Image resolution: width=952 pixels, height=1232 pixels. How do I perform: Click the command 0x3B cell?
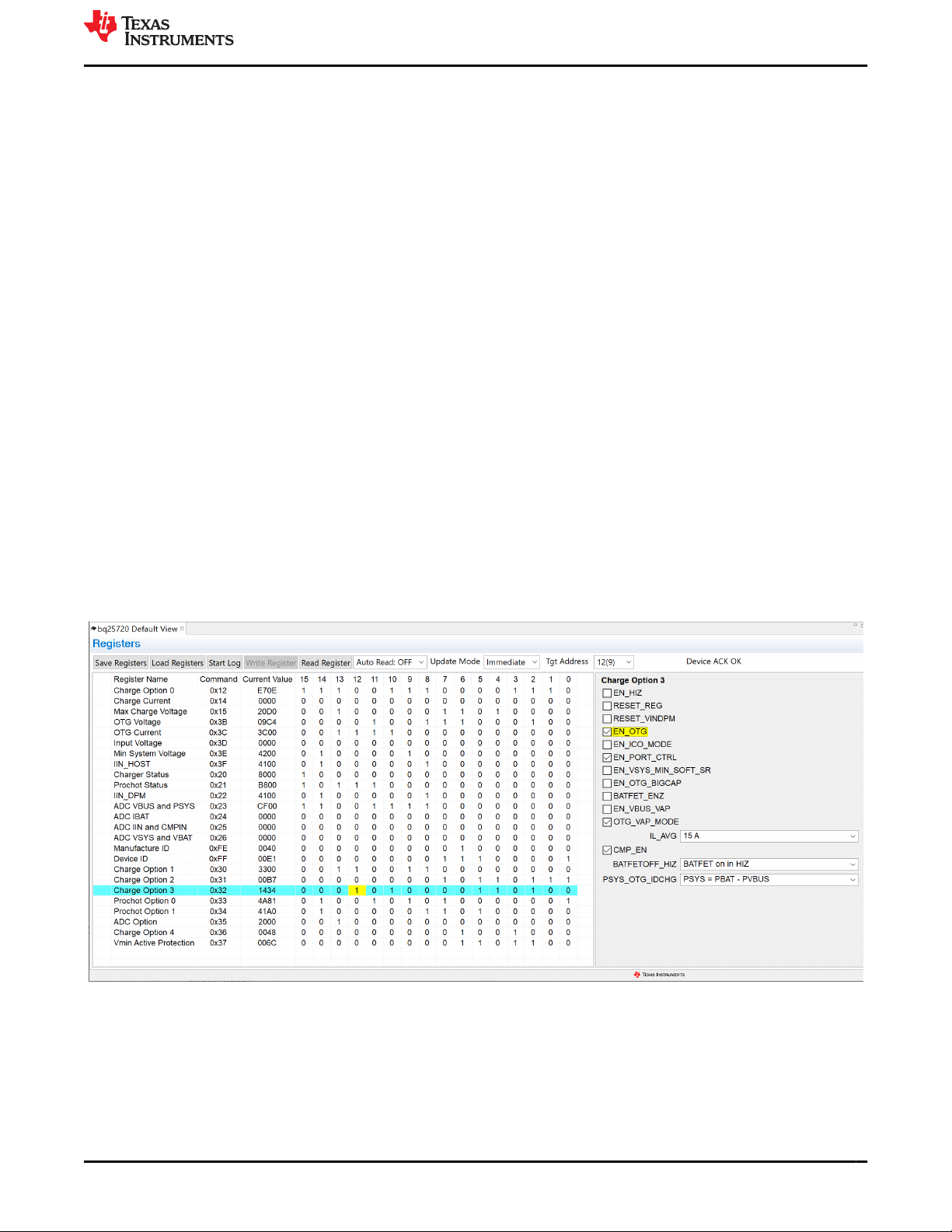pos(218,722)
